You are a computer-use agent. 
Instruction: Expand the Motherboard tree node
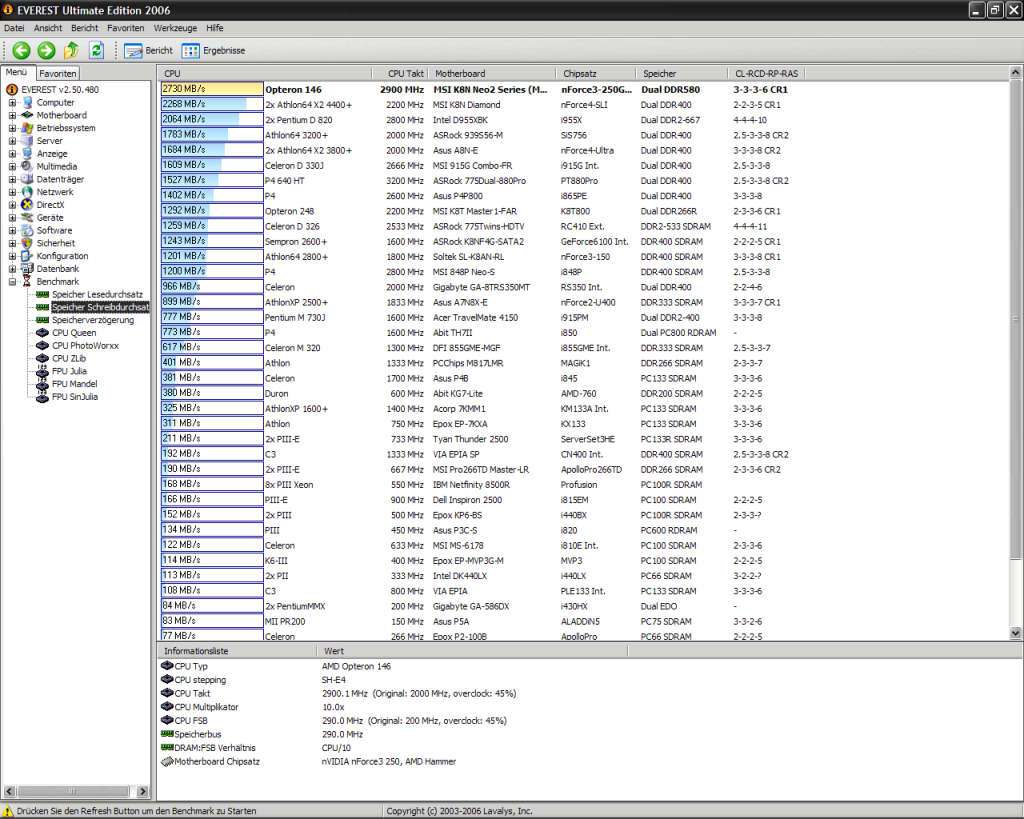[12, 116]
